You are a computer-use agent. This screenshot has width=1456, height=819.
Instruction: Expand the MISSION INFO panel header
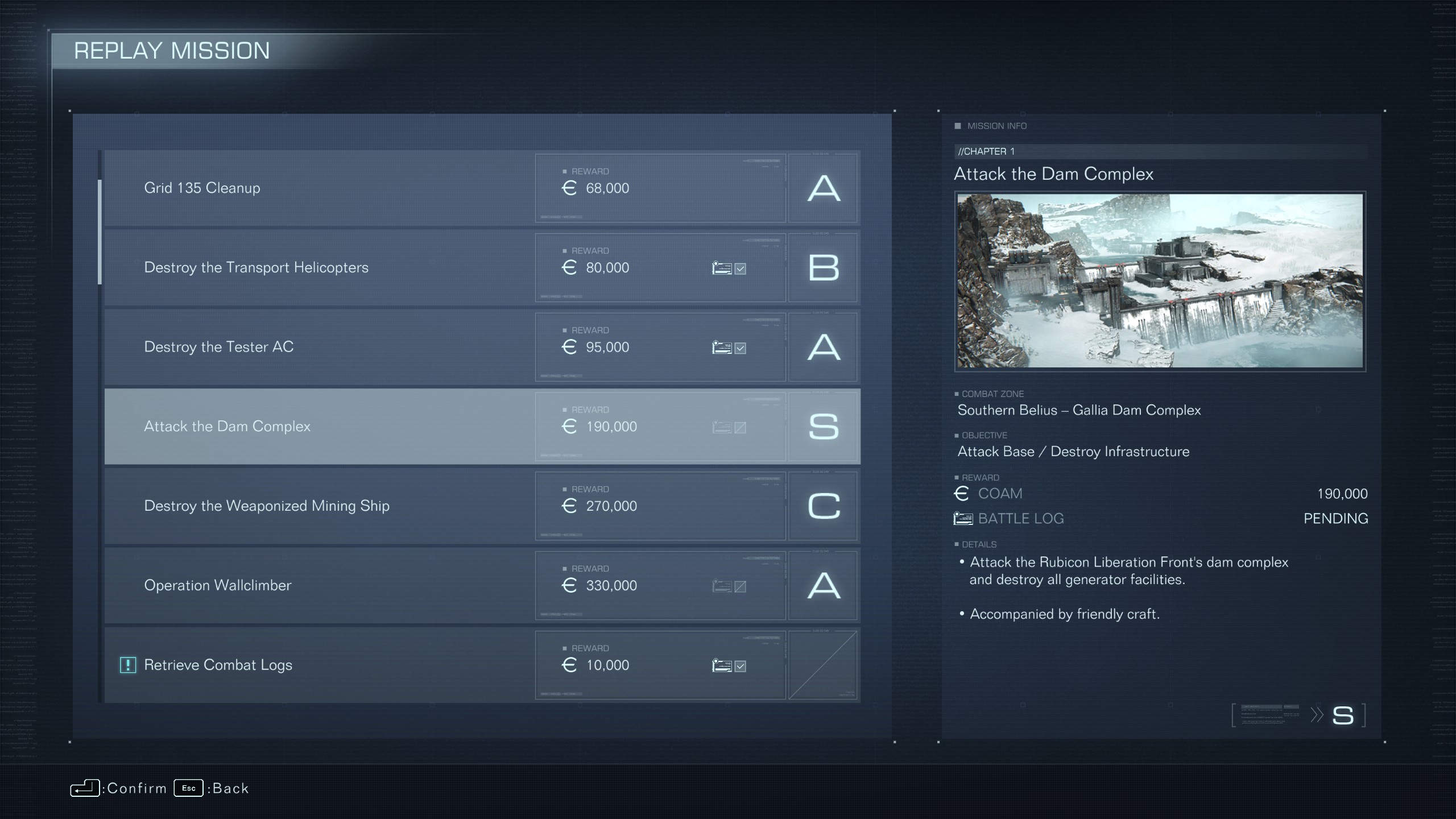click(996, 125)
